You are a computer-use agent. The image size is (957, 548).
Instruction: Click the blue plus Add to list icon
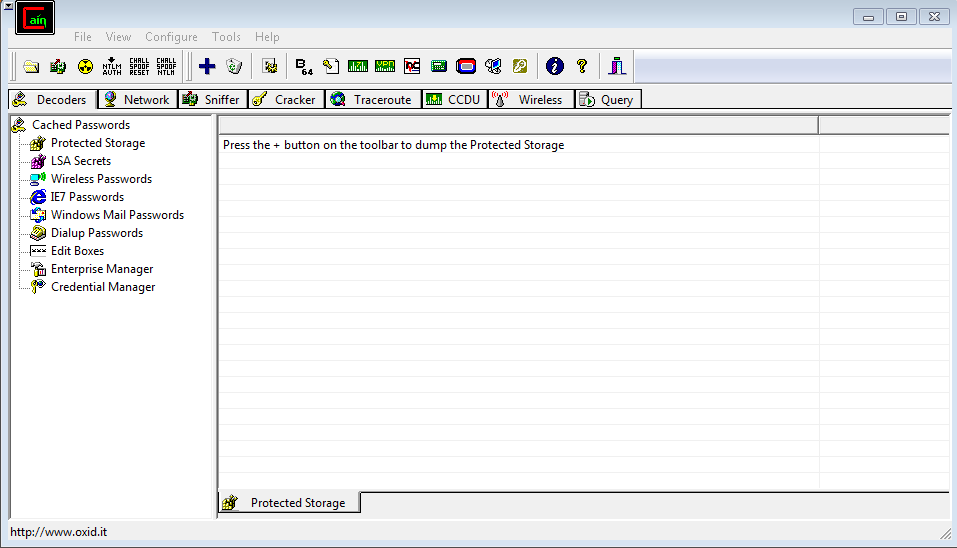(207, 66)
